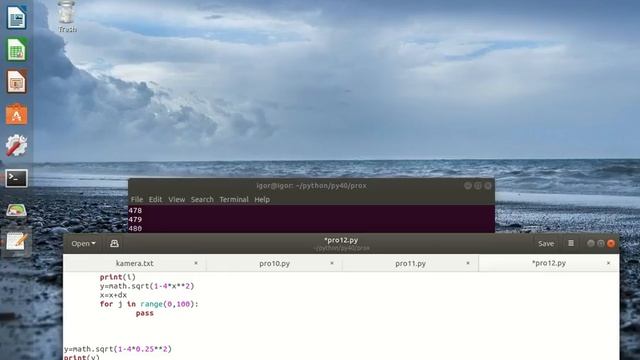Click the print(i) line in editor
This screenshot has width=640, height=360.
[x=118, y=277]
